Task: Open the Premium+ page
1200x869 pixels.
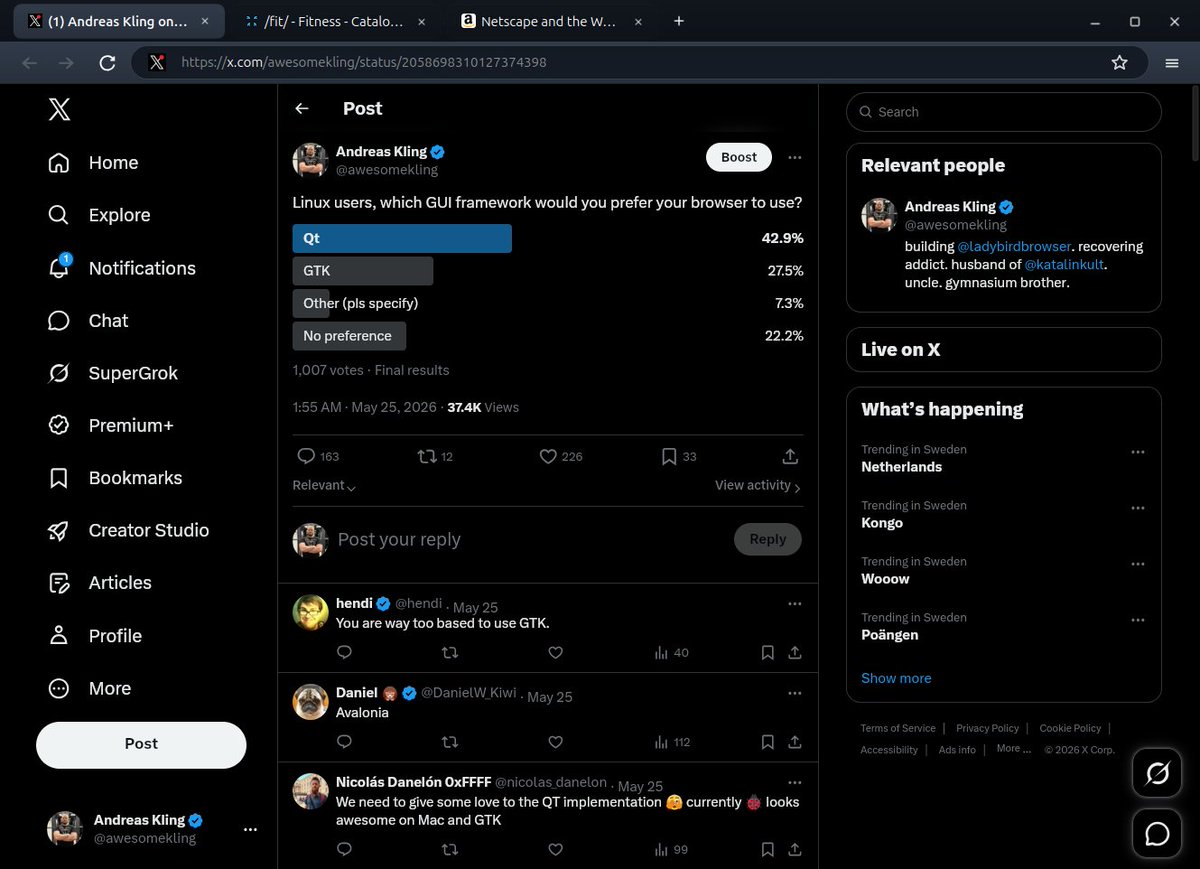Action: pyautogui.click(x=111, y=426)
